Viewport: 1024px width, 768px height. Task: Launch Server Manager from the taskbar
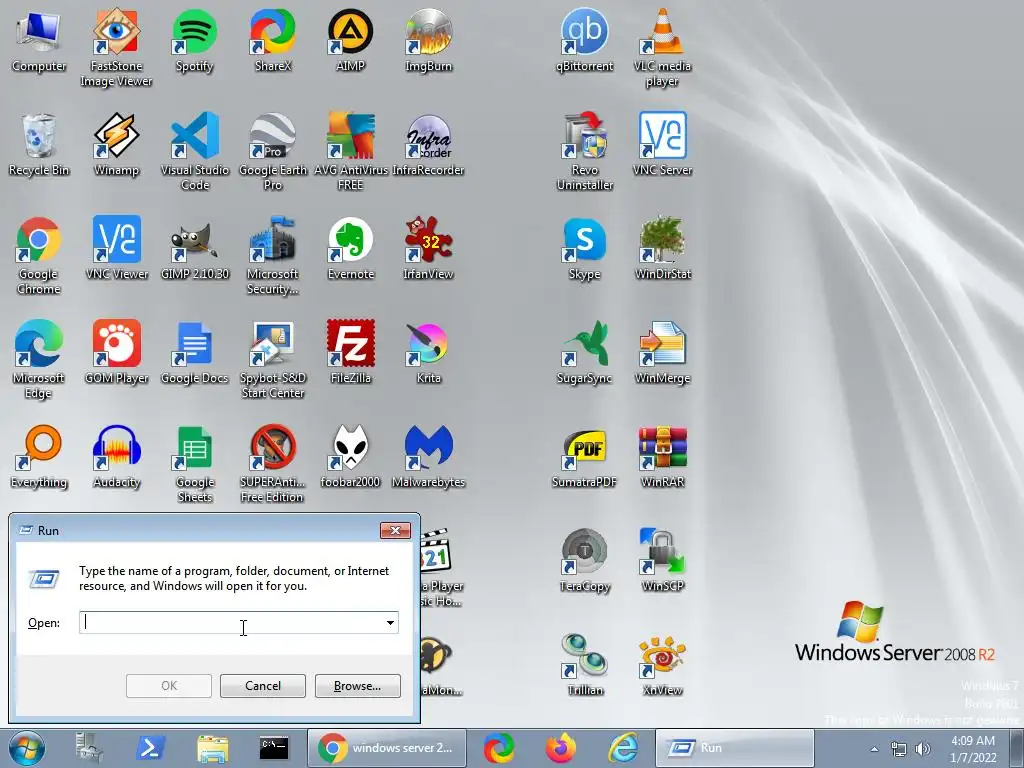(x=89, y=748)
